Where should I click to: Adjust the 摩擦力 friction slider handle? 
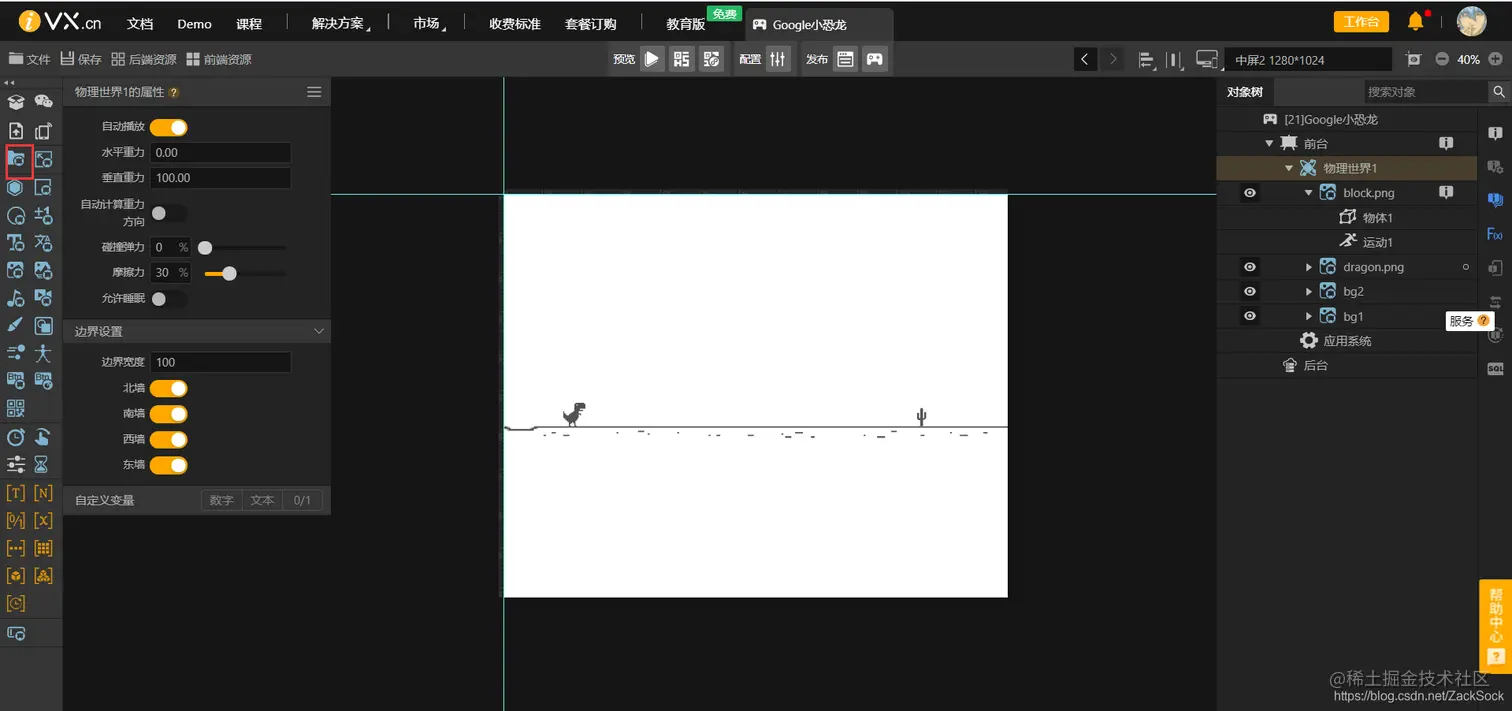(229, 273)
